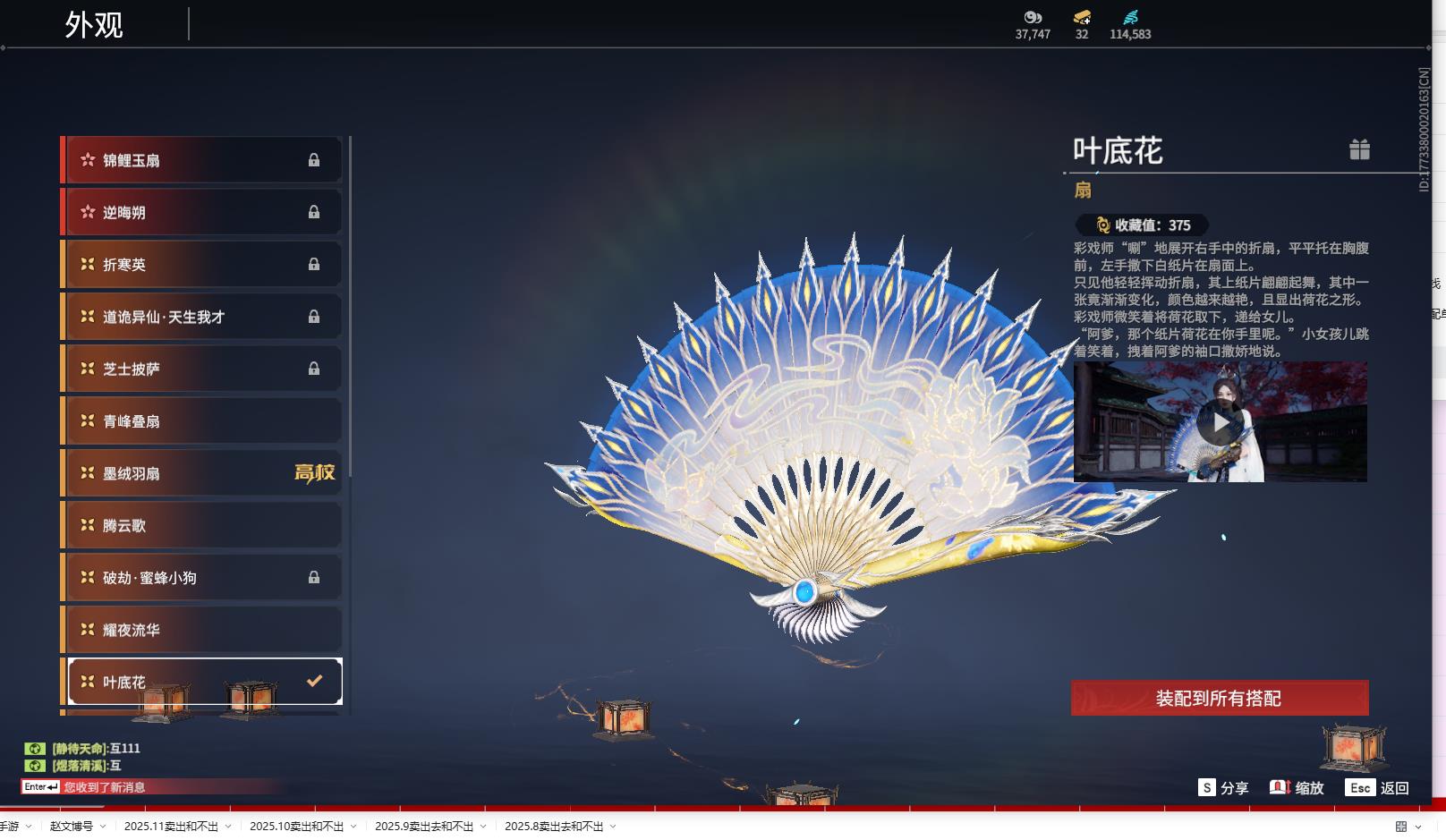This screenshot has width=1446, height=840.
Task: Click the ticket currency icon above 32
Action: coord(1082,17)
